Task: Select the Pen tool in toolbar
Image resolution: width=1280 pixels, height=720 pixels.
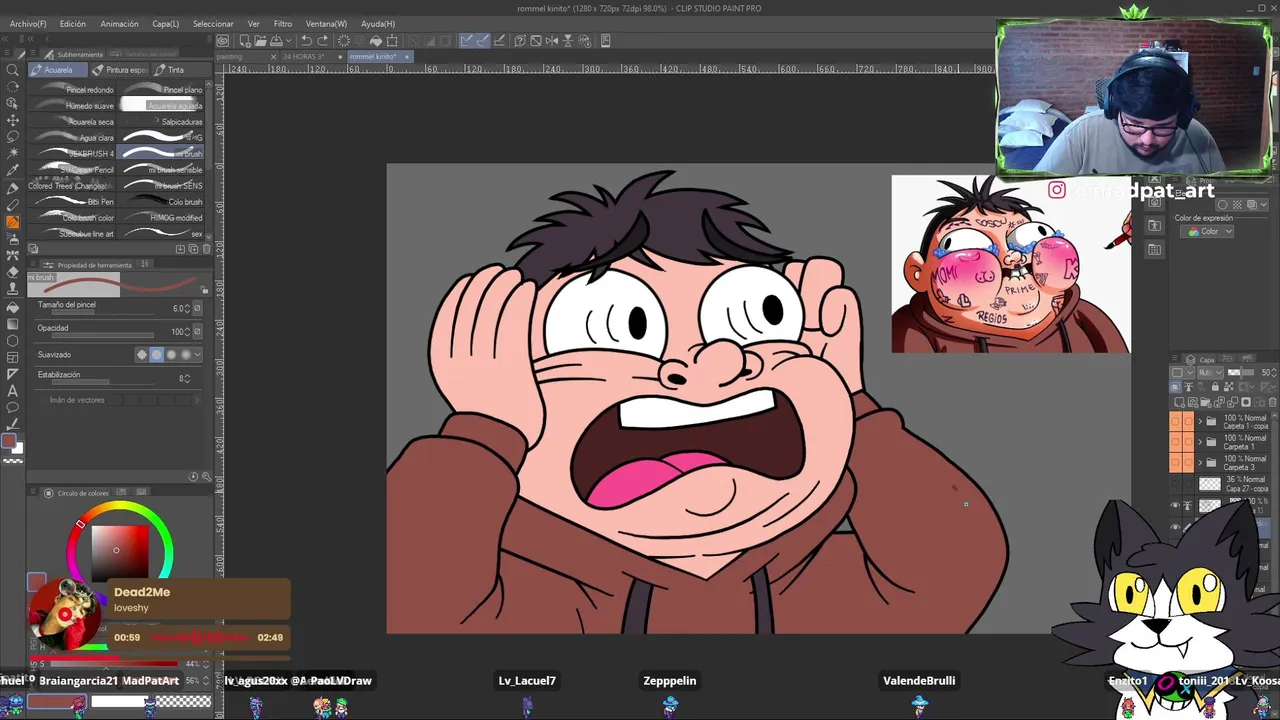Action: [x=12, y=188]
